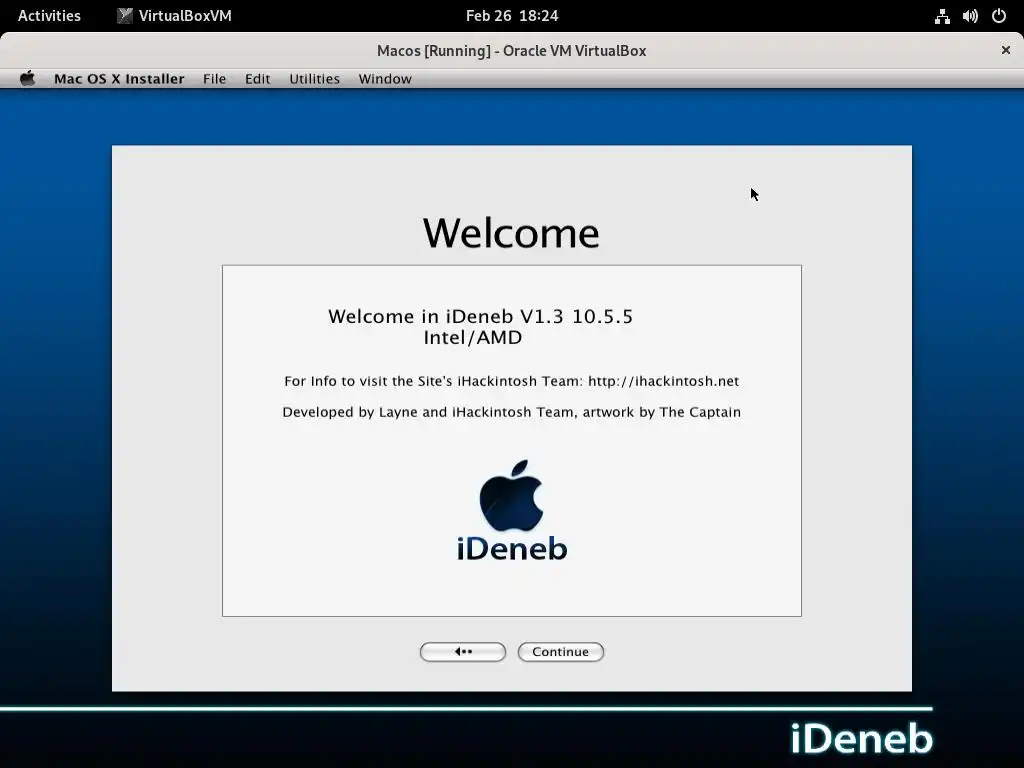Click the 'Developed by Layne' credits line
The image size is (1024, 768).
click(x=511, y=412)
